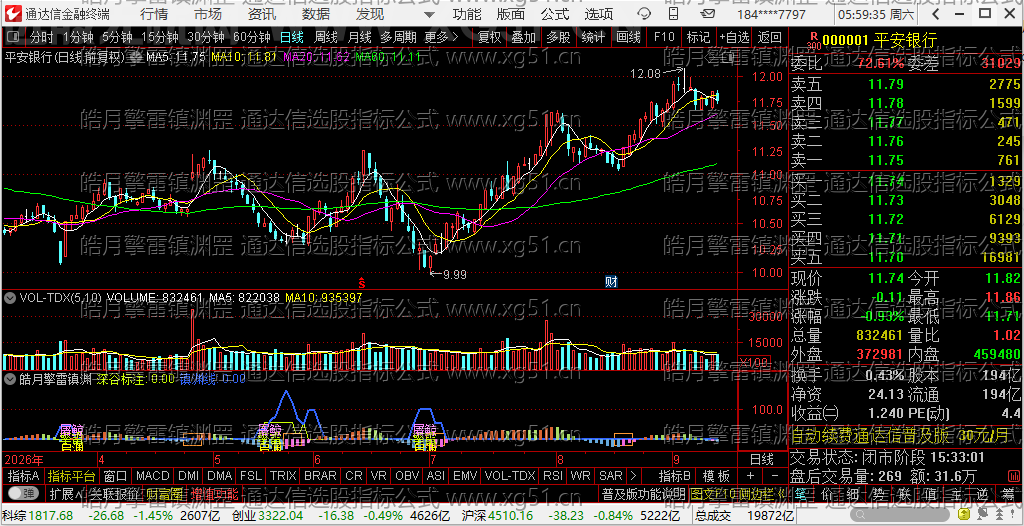This screenshot has width=1024, height=526.
Task: Zoom in chart with plus button
Action: pyautogui.click(x=750, y=476)
